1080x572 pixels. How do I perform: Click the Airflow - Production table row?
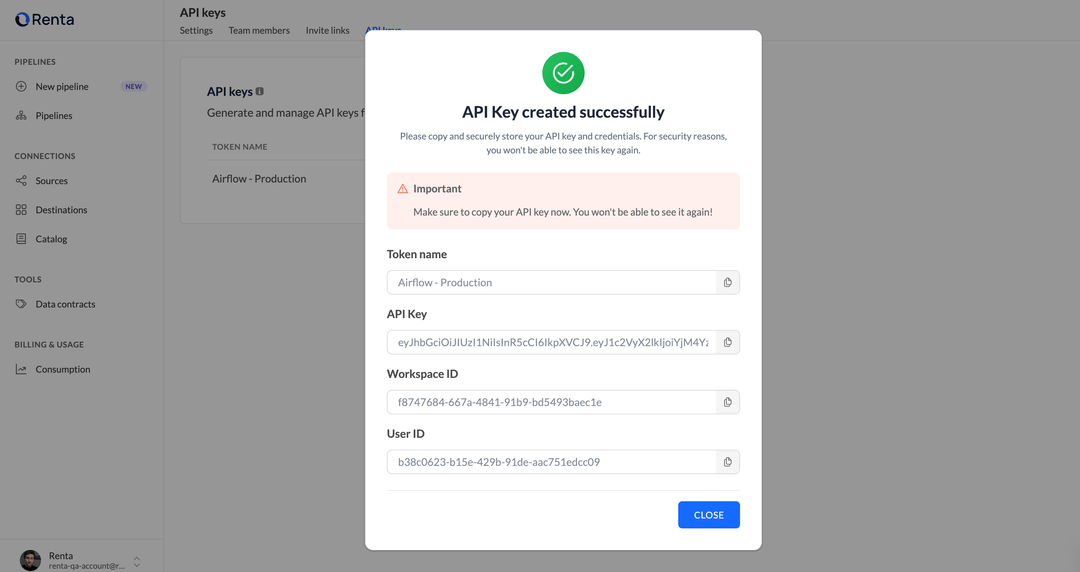(x=260, y=179)
